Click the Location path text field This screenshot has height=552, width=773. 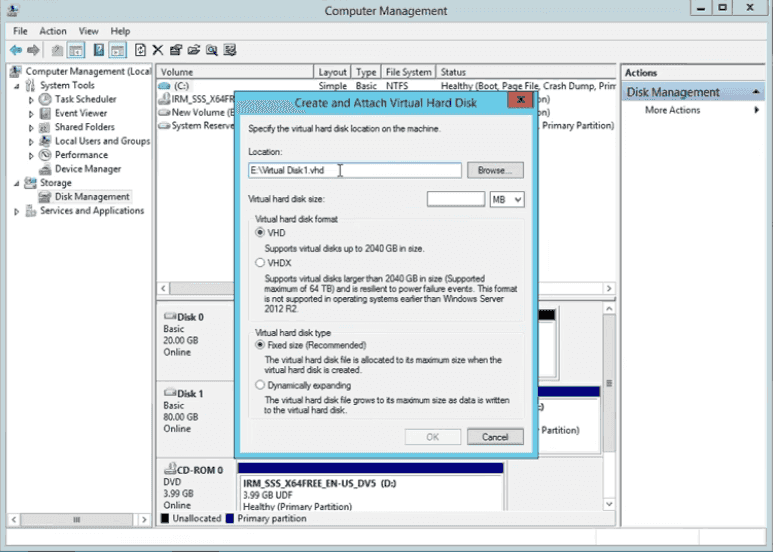coord(354,171)
